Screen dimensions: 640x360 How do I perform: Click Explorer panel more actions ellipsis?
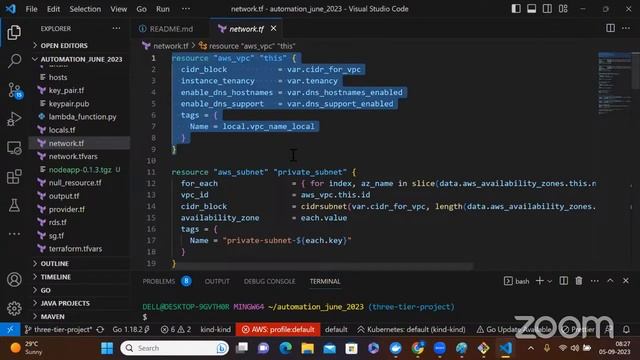(116, 28)
